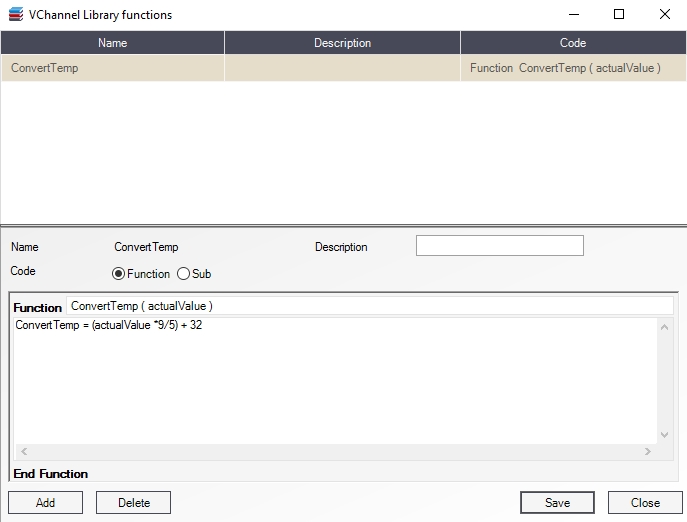
Task: Select the Function radio button
Action: pos(119,274)
